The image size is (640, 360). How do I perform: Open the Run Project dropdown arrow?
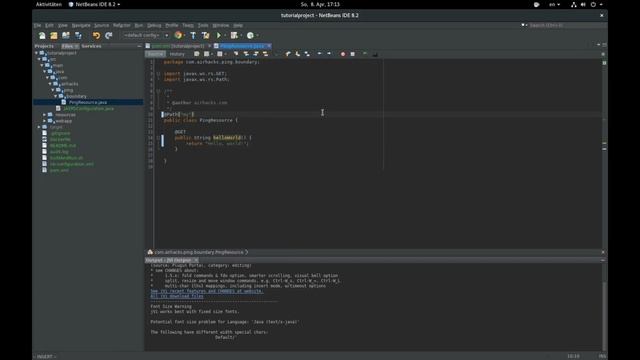click(225, 36)
